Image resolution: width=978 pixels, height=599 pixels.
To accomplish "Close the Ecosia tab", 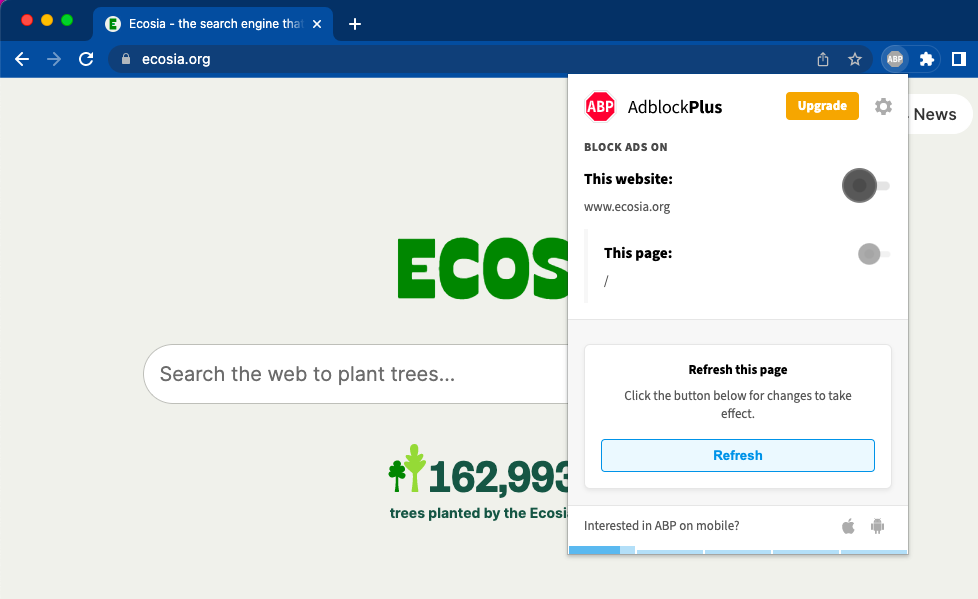I will pos(317,24).
